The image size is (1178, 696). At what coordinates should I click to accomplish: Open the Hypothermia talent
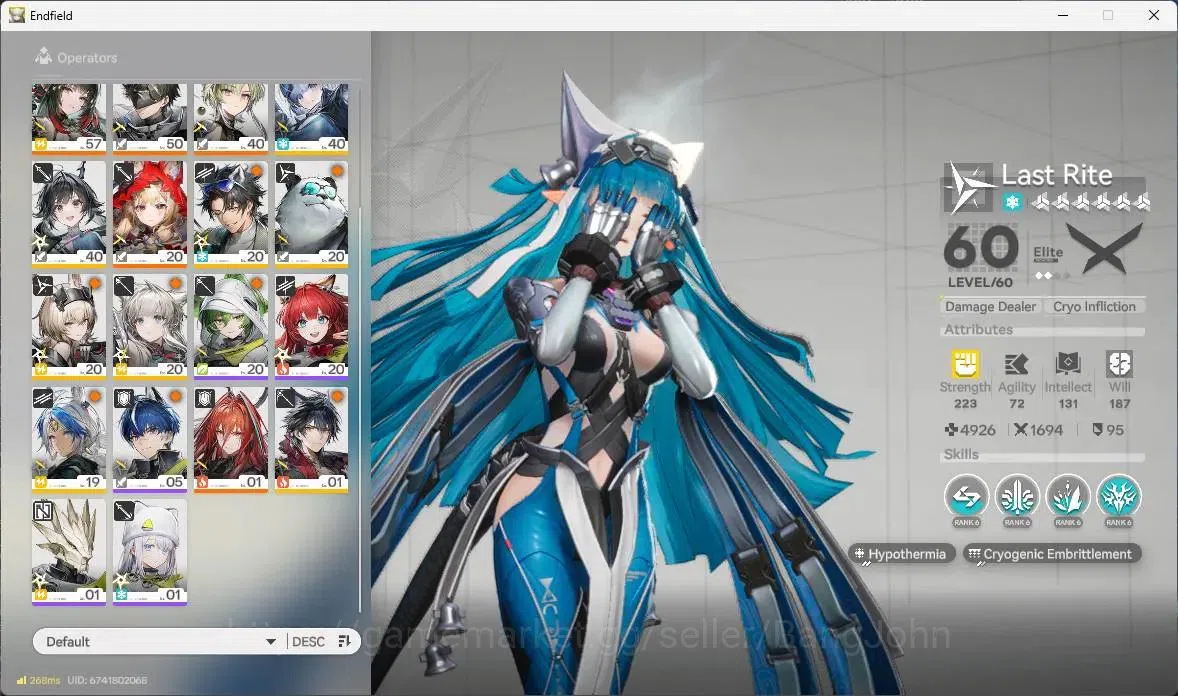pos(901,554)
